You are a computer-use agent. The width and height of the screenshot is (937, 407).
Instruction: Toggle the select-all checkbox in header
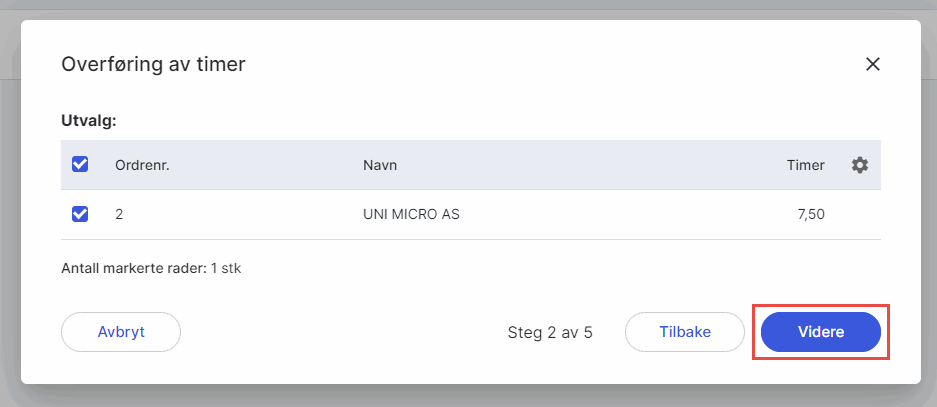point(81,165)
